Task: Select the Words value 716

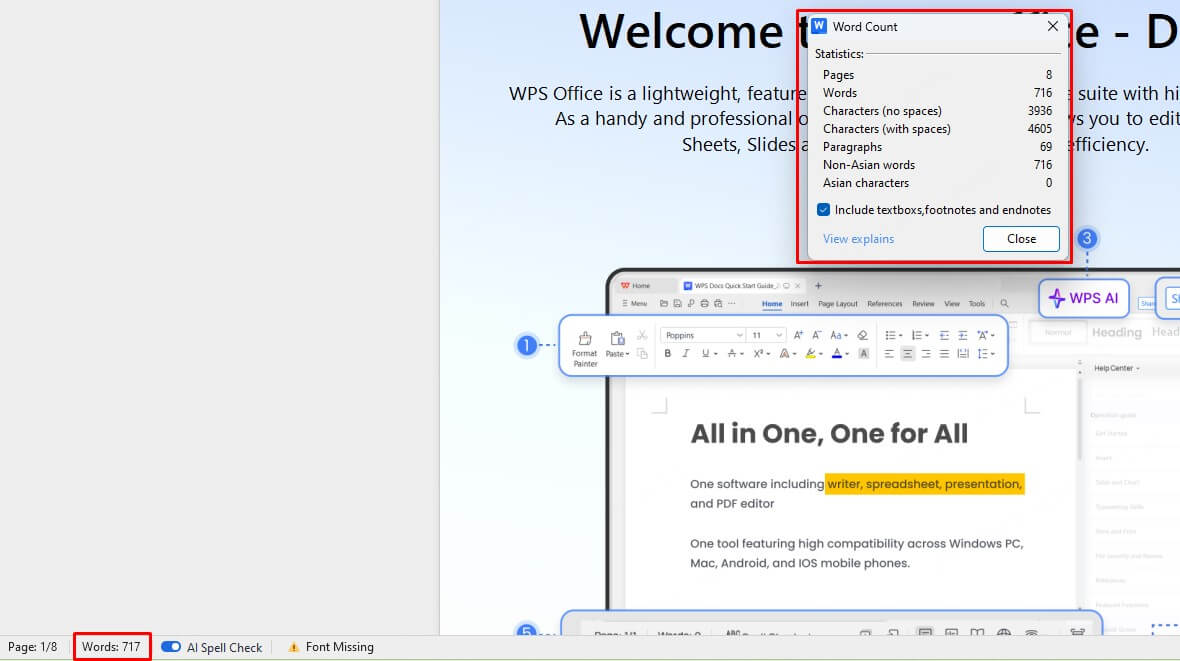Action: coord(1042,93)
